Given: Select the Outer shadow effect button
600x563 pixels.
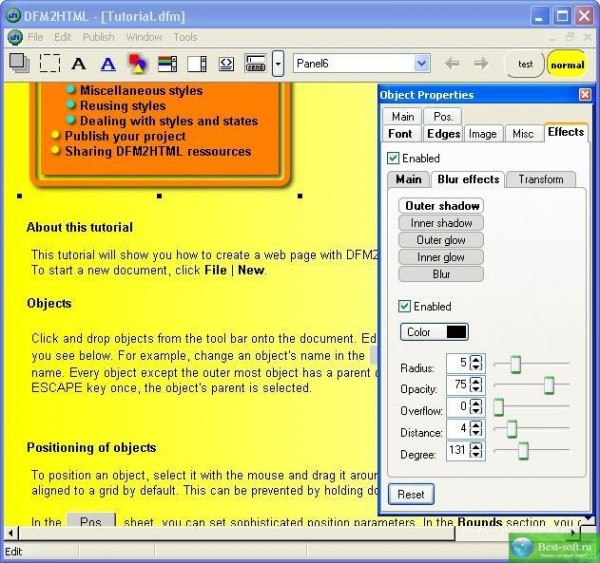Looking at the screenshot, I should (x=441, y=206).
